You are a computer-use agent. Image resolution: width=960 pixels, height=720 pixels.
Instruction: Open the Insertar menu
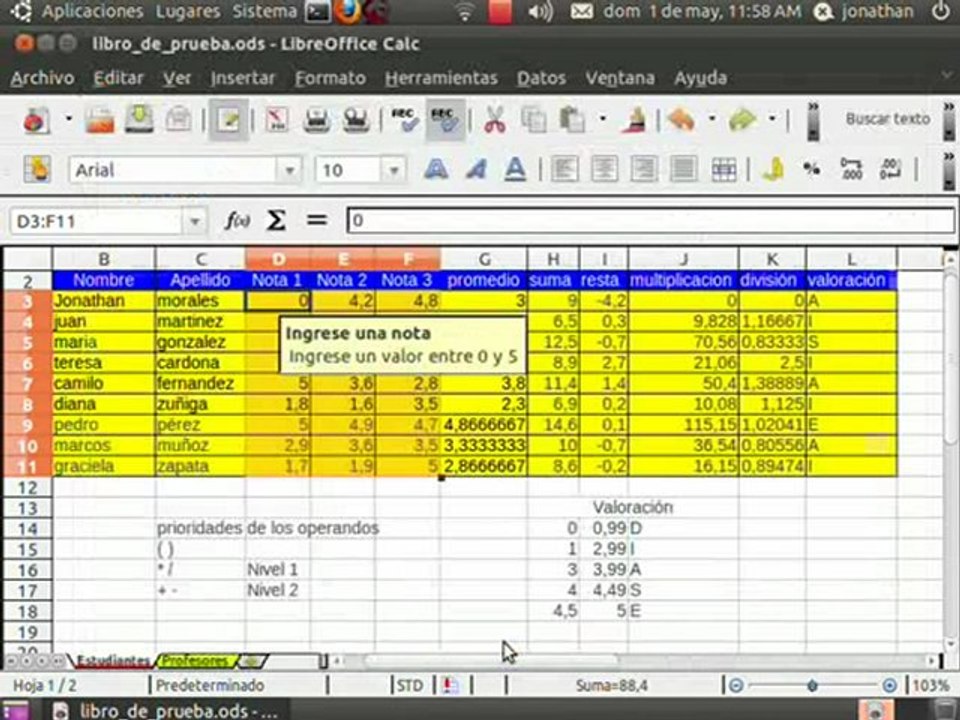coord(242,78)
